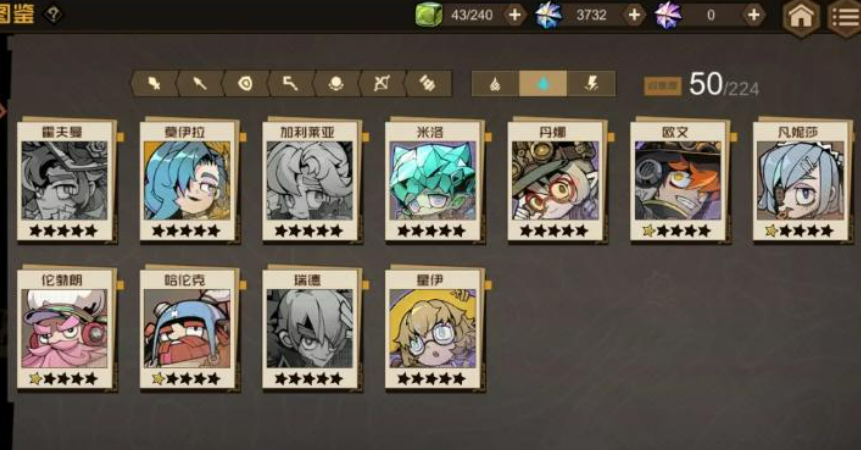Filter characters by bow class icon

coord(382,83)
